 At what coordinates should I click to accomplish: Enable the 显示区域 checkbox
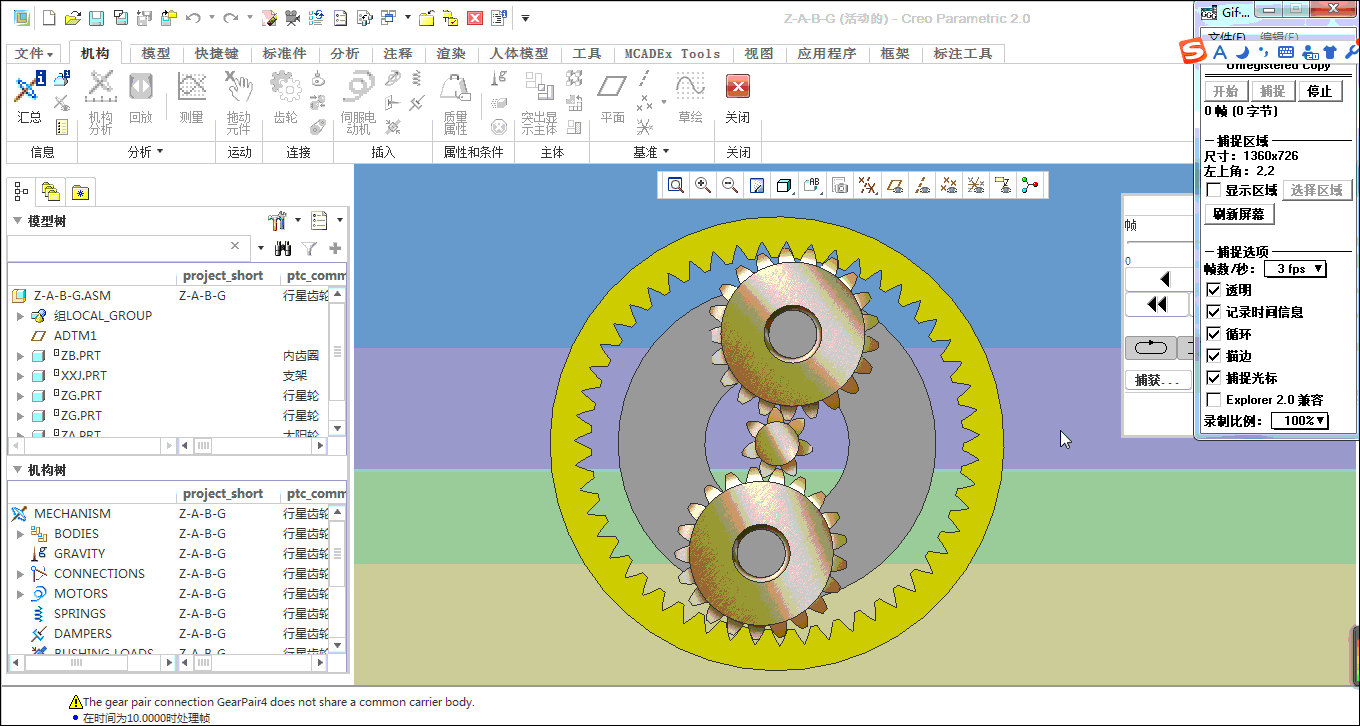tap(1214, 190)
